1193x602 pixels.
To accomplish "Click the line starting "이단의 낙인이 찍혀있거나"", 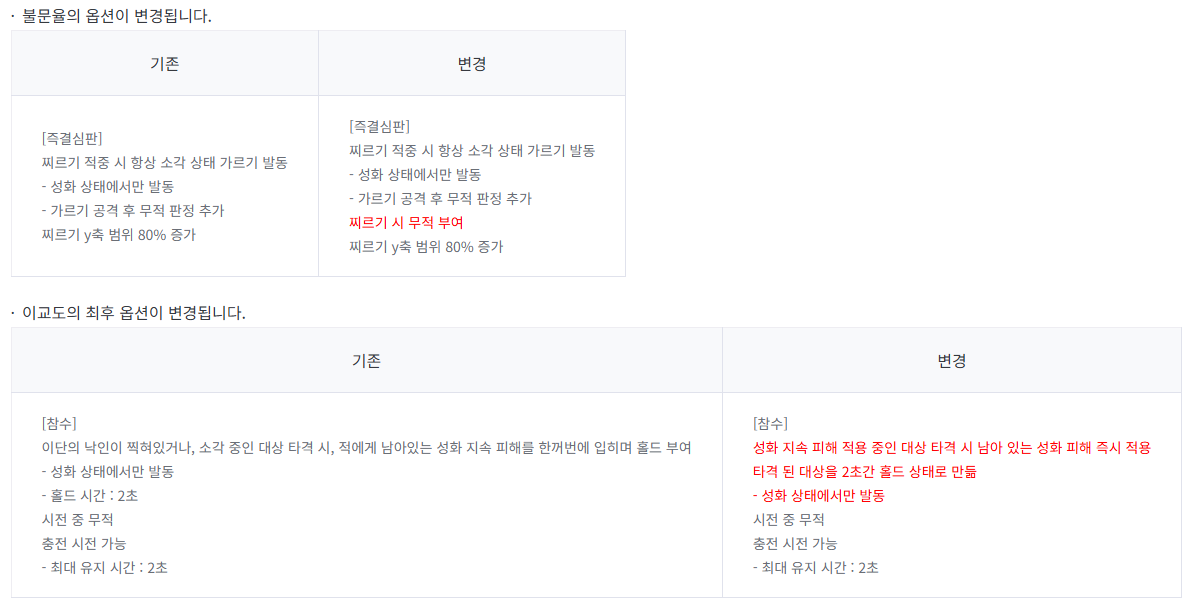I will coord(366,447).
